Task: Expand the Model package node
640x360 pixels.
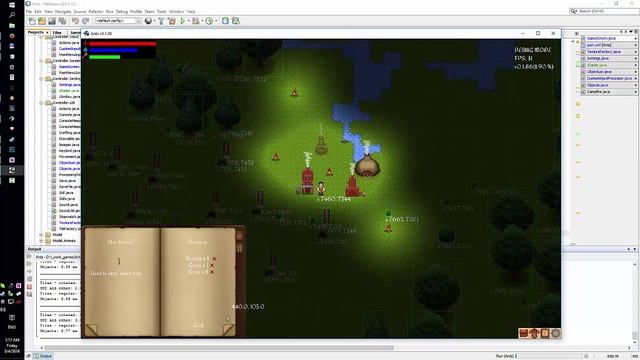Action: [41, 235]
